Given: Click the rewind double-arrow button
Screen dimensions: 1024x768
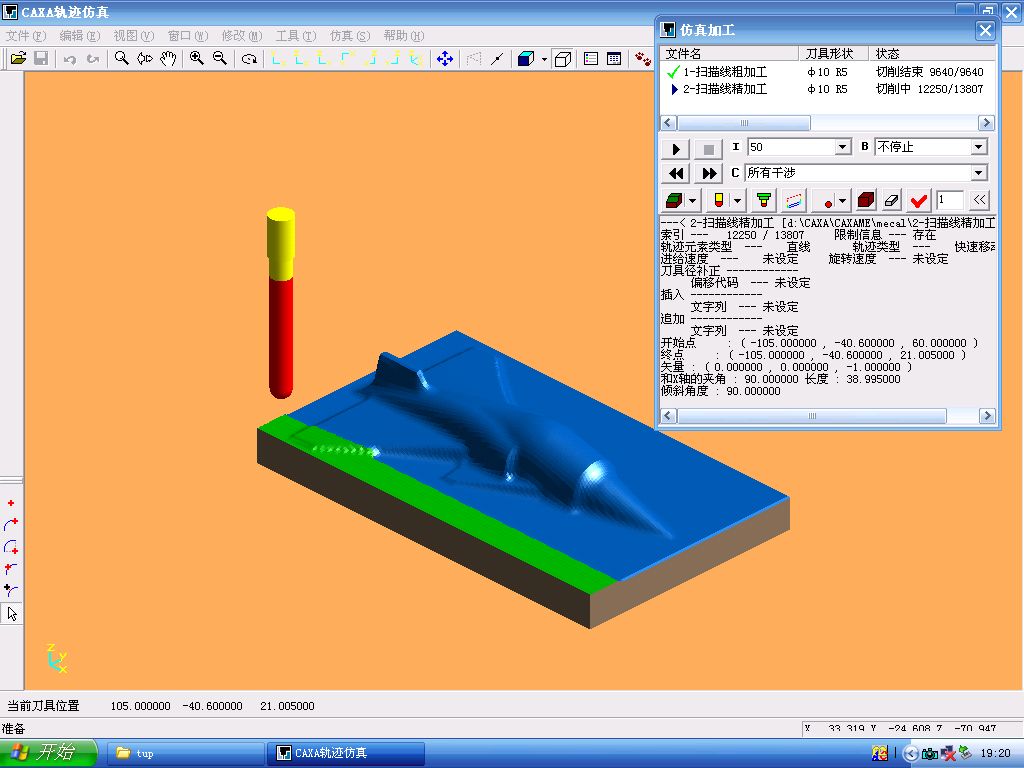Looking at the screenshot, I should tap(676, 173).
